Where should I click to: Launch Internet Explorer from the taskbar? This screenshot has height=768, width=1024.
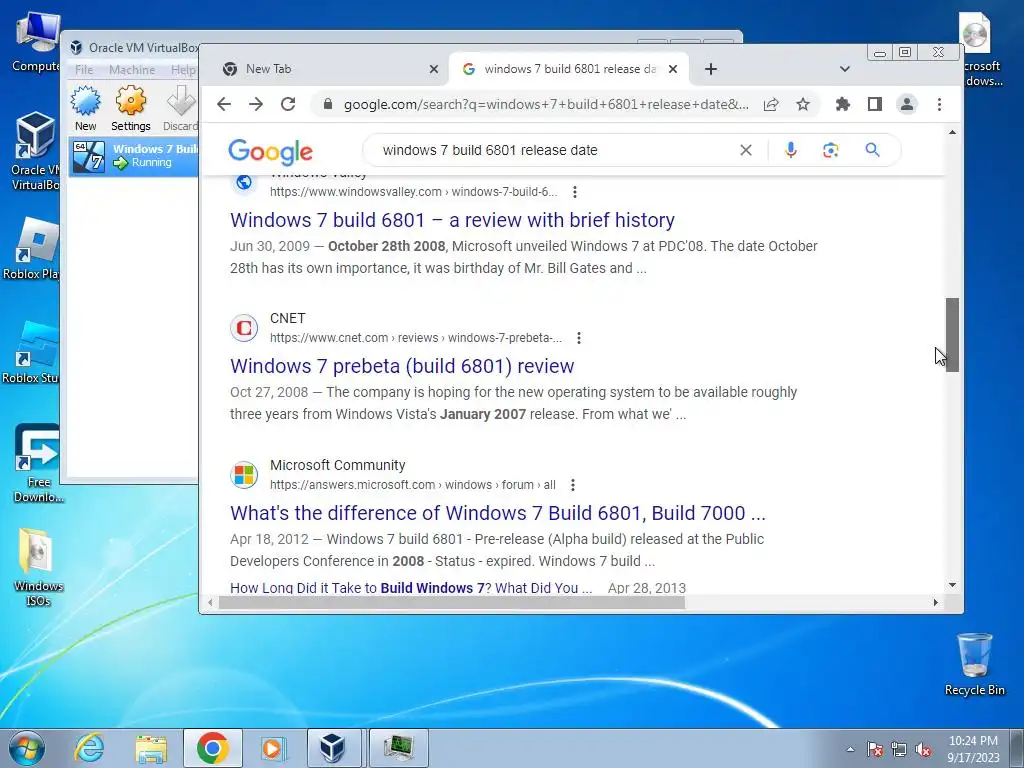pos(88,748)
